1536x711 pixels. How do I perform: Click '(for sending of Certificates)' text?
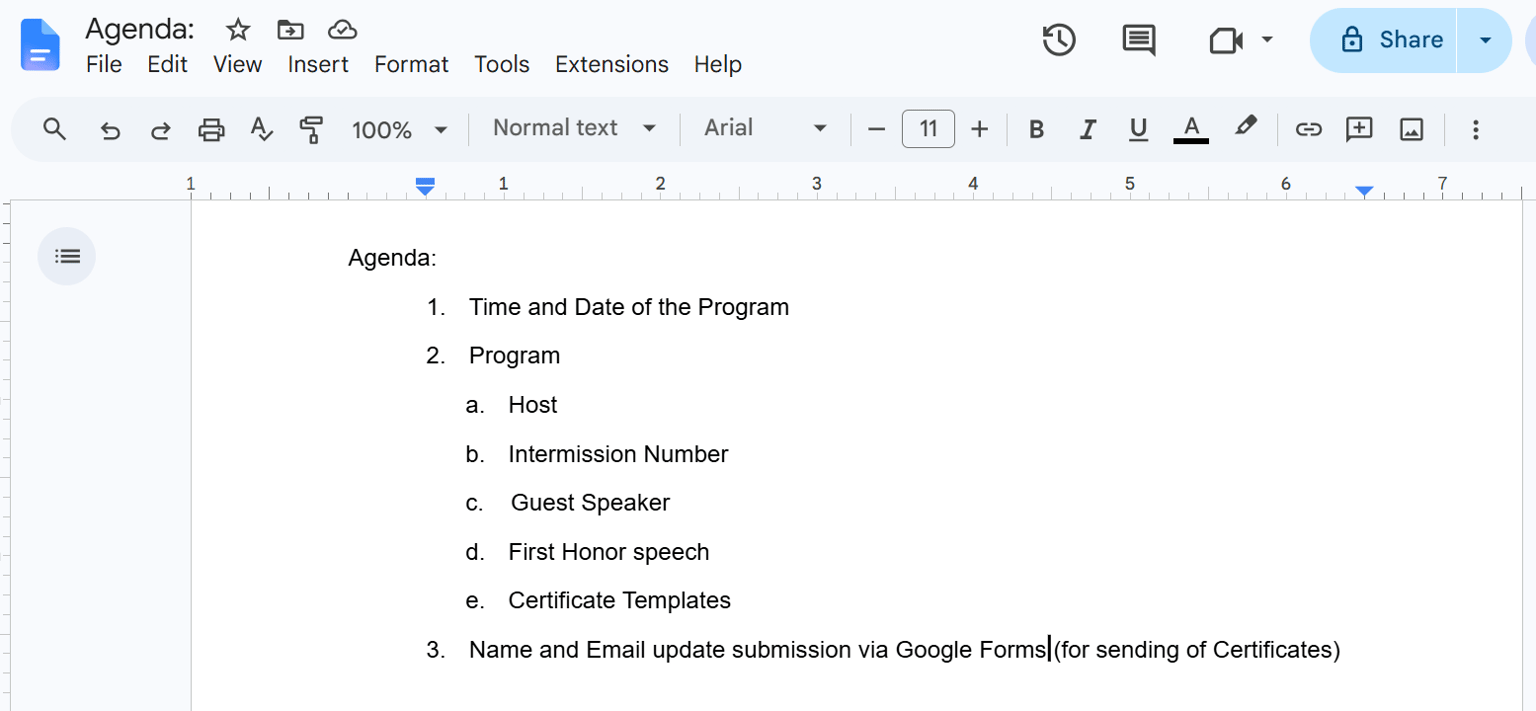point(1196,650)
